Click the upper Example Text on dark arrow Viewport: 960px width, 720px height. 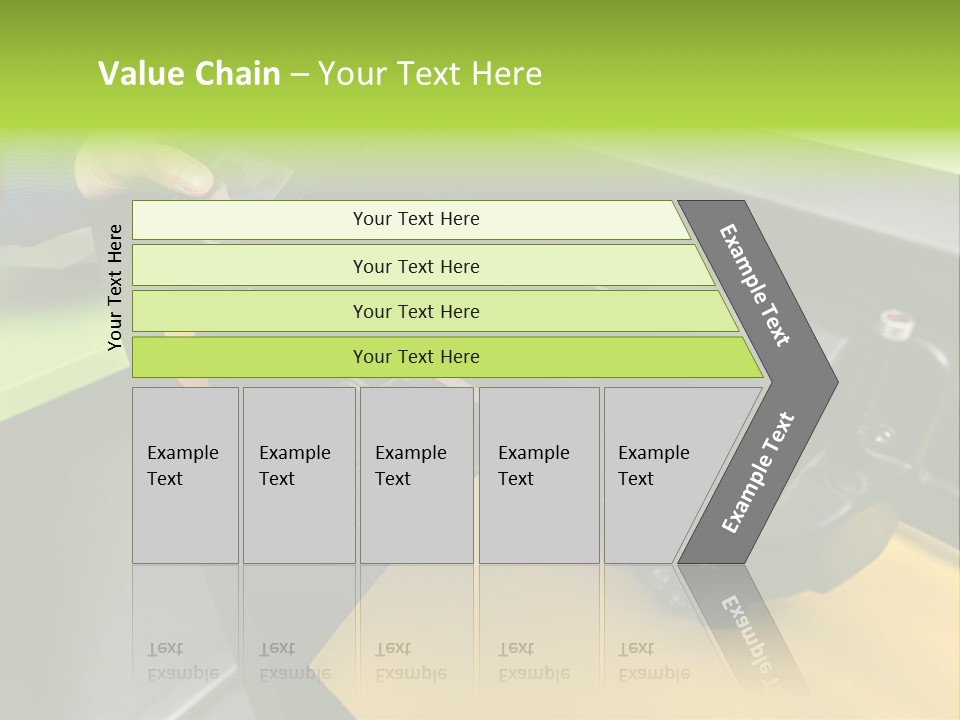(754, 285)
